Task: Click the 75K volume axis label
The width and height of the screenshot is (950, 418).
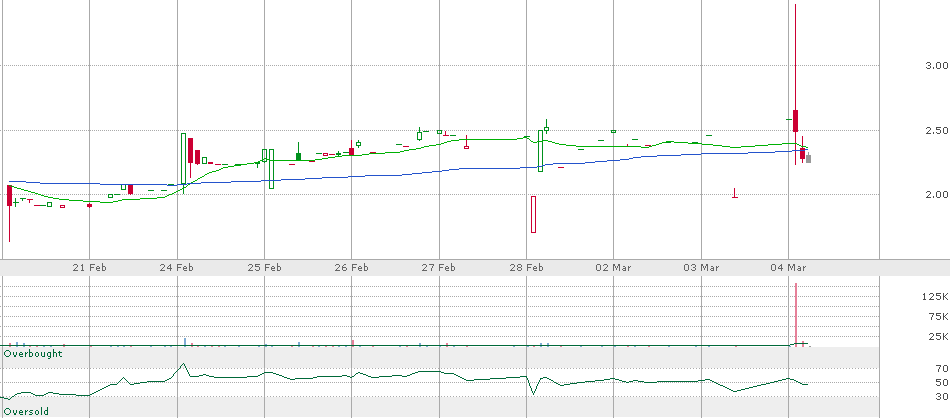Action: pyautogui.click(x=937, y=316)
